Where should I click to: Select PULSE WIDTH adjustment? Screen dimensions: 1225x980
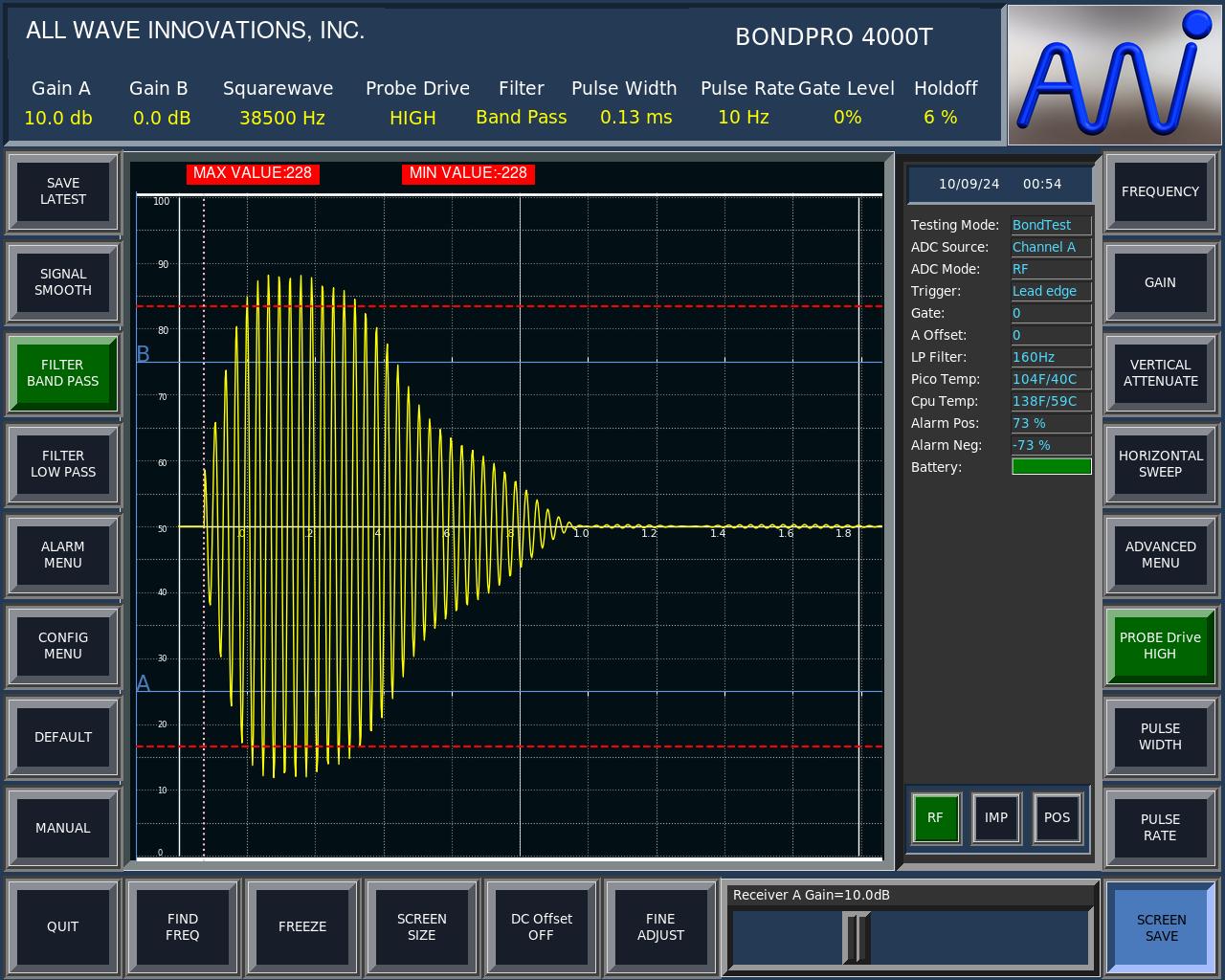click(1160, 737)
